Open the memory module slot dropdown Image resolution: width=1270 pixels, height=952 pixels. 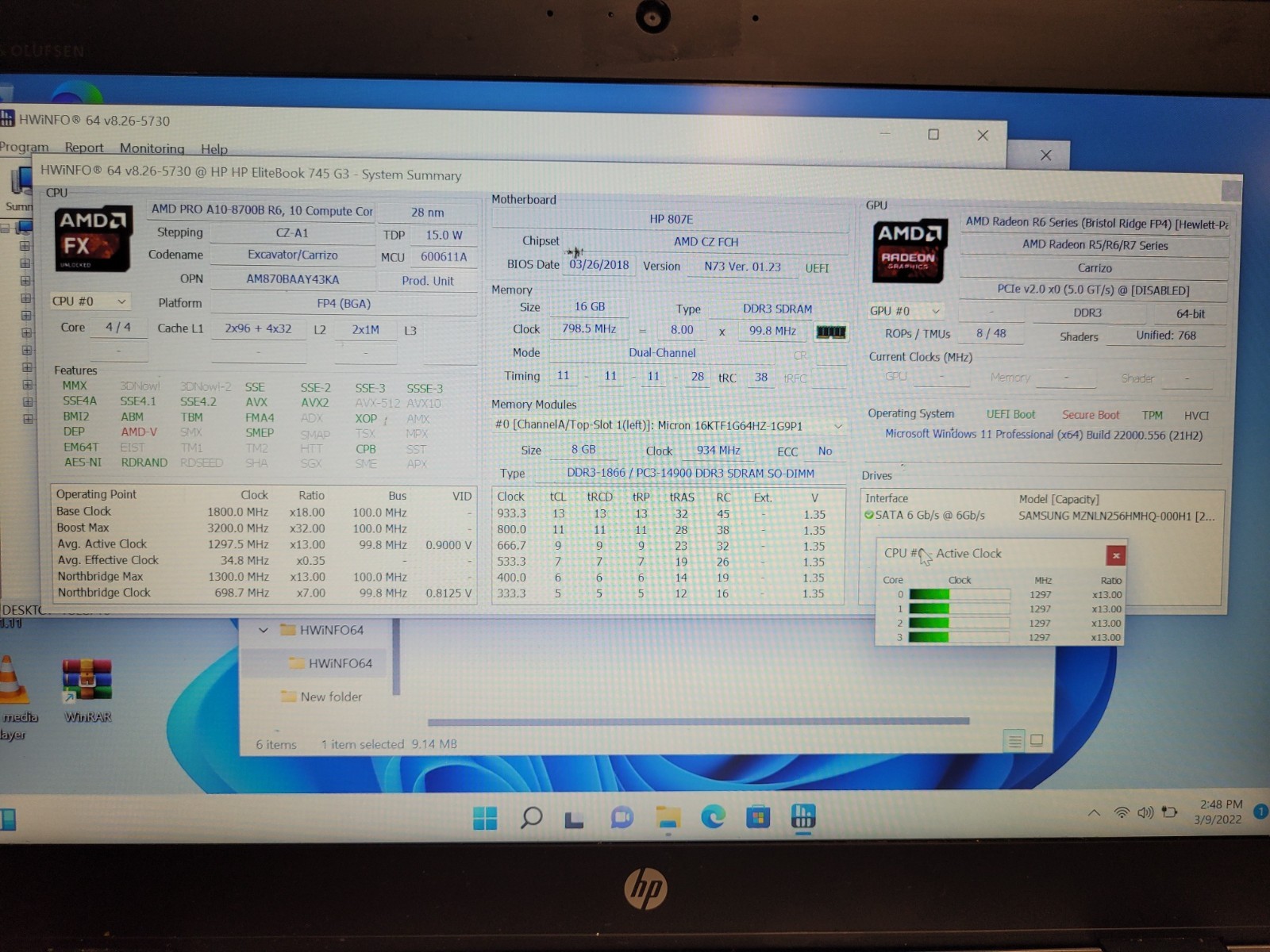point(669,426)
